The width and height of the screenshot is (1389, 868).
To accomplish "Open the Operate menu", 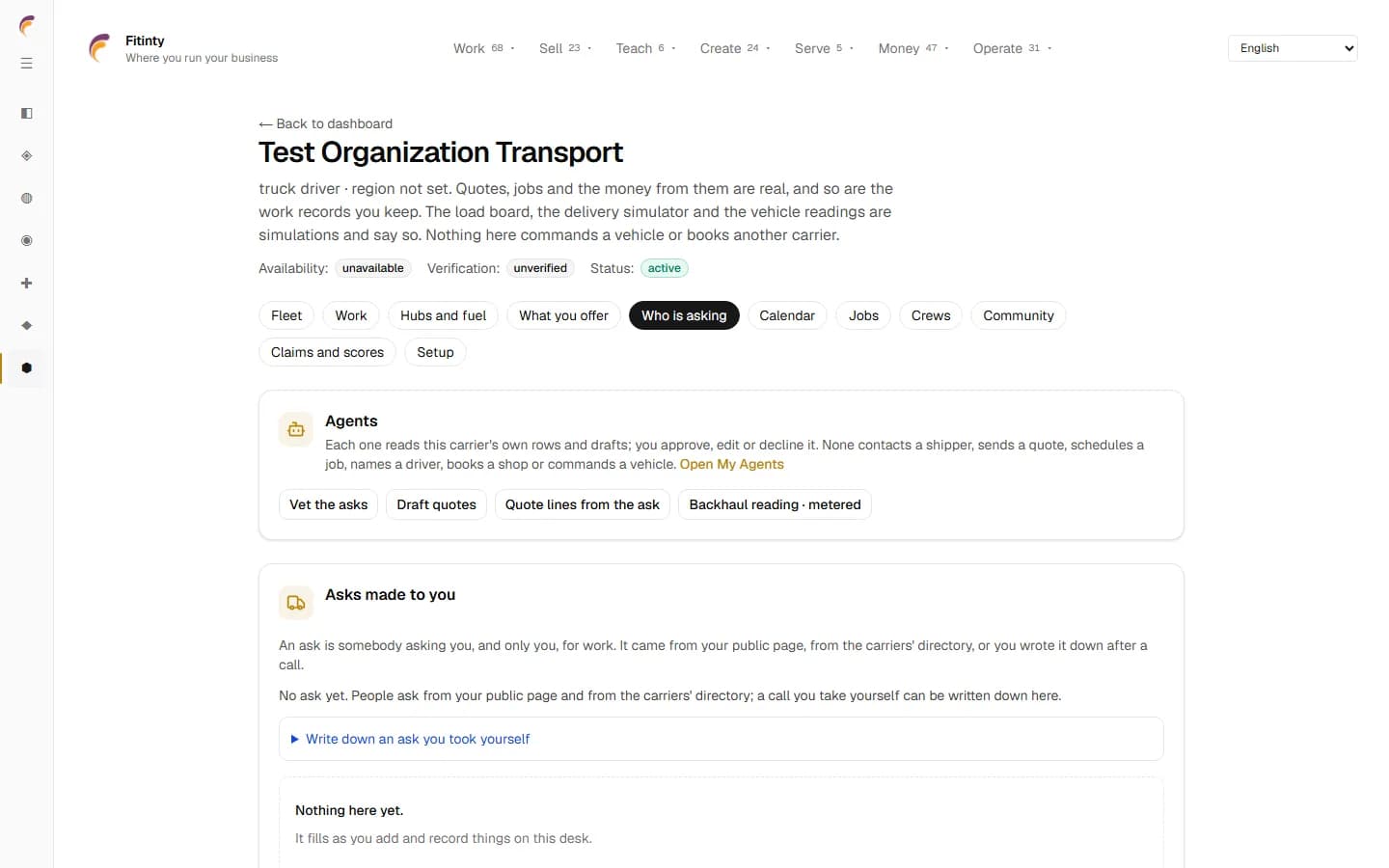I will coord(1012,48).
